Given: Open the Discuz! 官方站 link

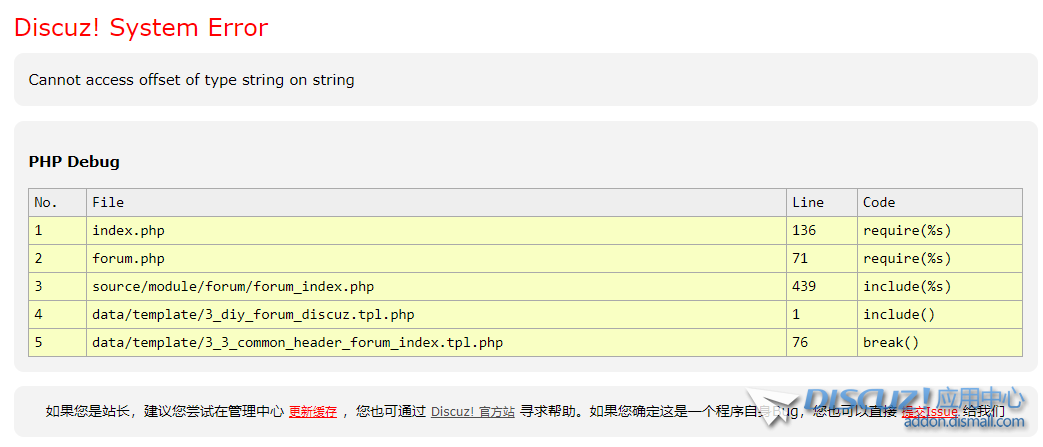Looking at the screenshot, I should click(x=473, y=411).
